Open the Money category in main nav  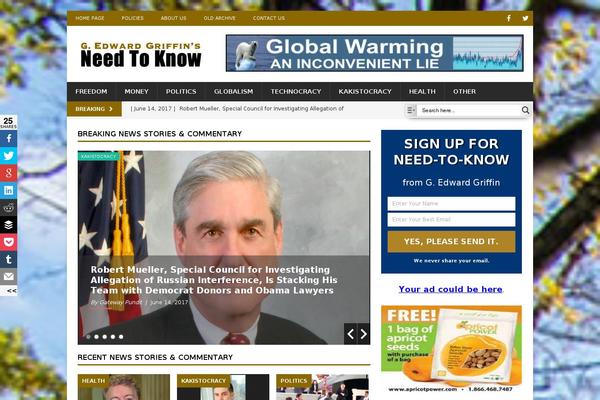point(136,91)
